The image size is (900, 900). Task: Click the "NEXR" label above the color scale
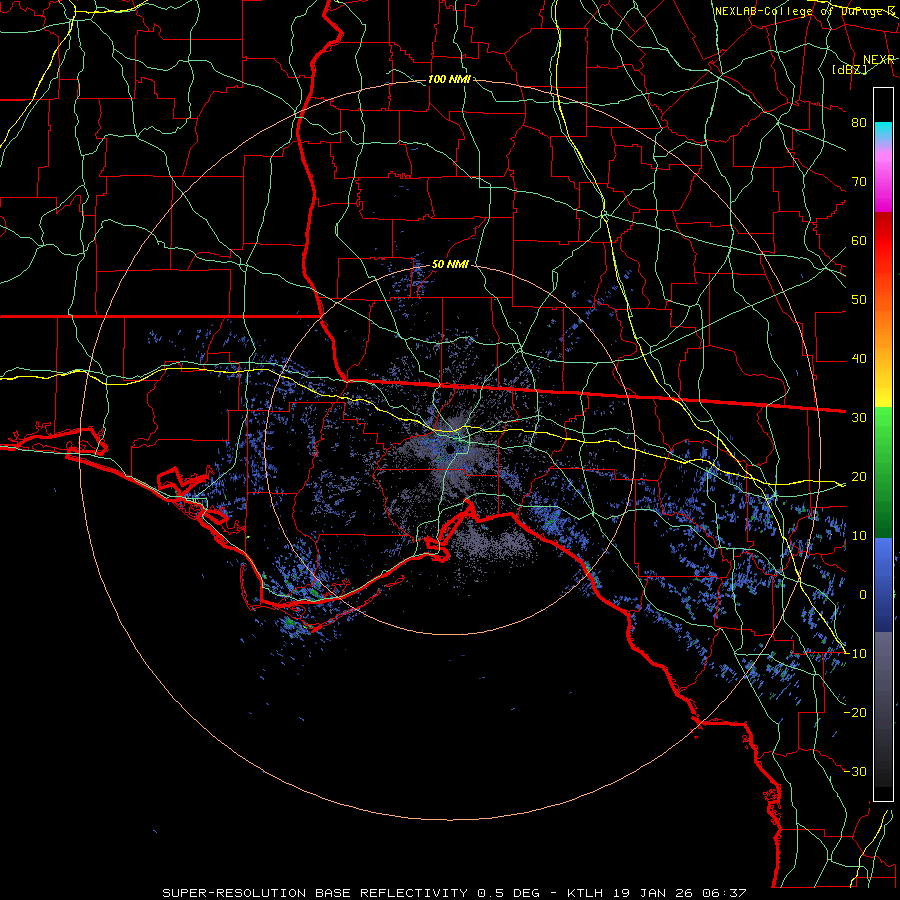(x=878, y=59)
